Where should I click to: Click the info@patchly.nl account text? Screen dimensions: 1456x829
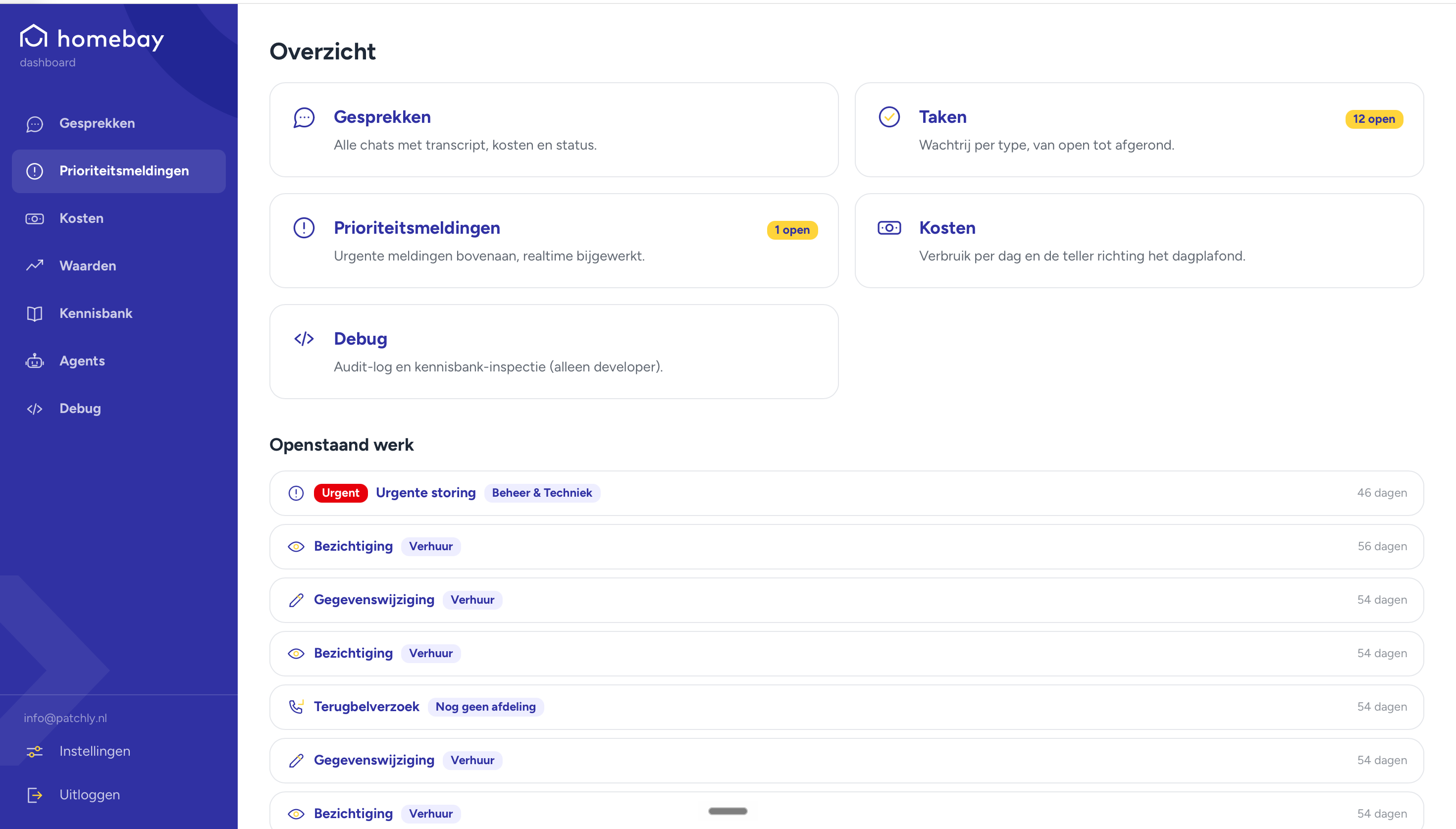point(65,718)
